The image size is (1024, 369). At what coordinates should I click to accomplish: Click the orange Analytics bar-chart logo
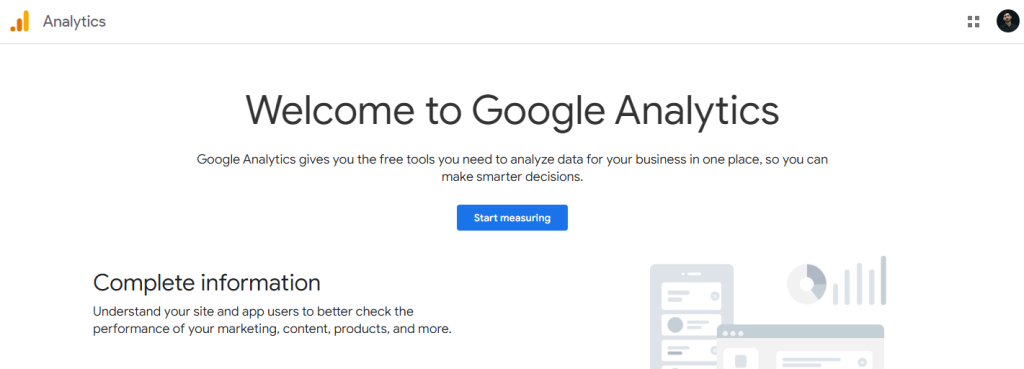tap(20, 21)
